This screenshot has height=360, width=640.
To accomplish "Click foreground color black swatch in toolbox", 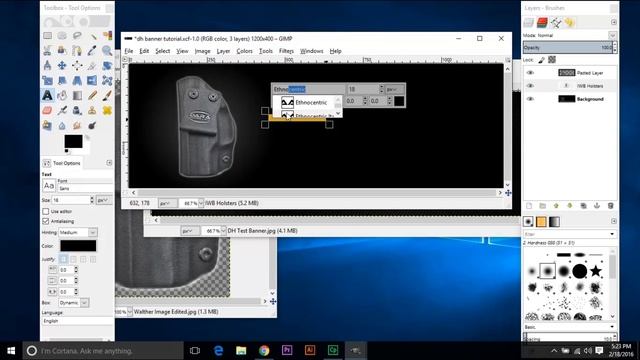I will coord(73,141).
